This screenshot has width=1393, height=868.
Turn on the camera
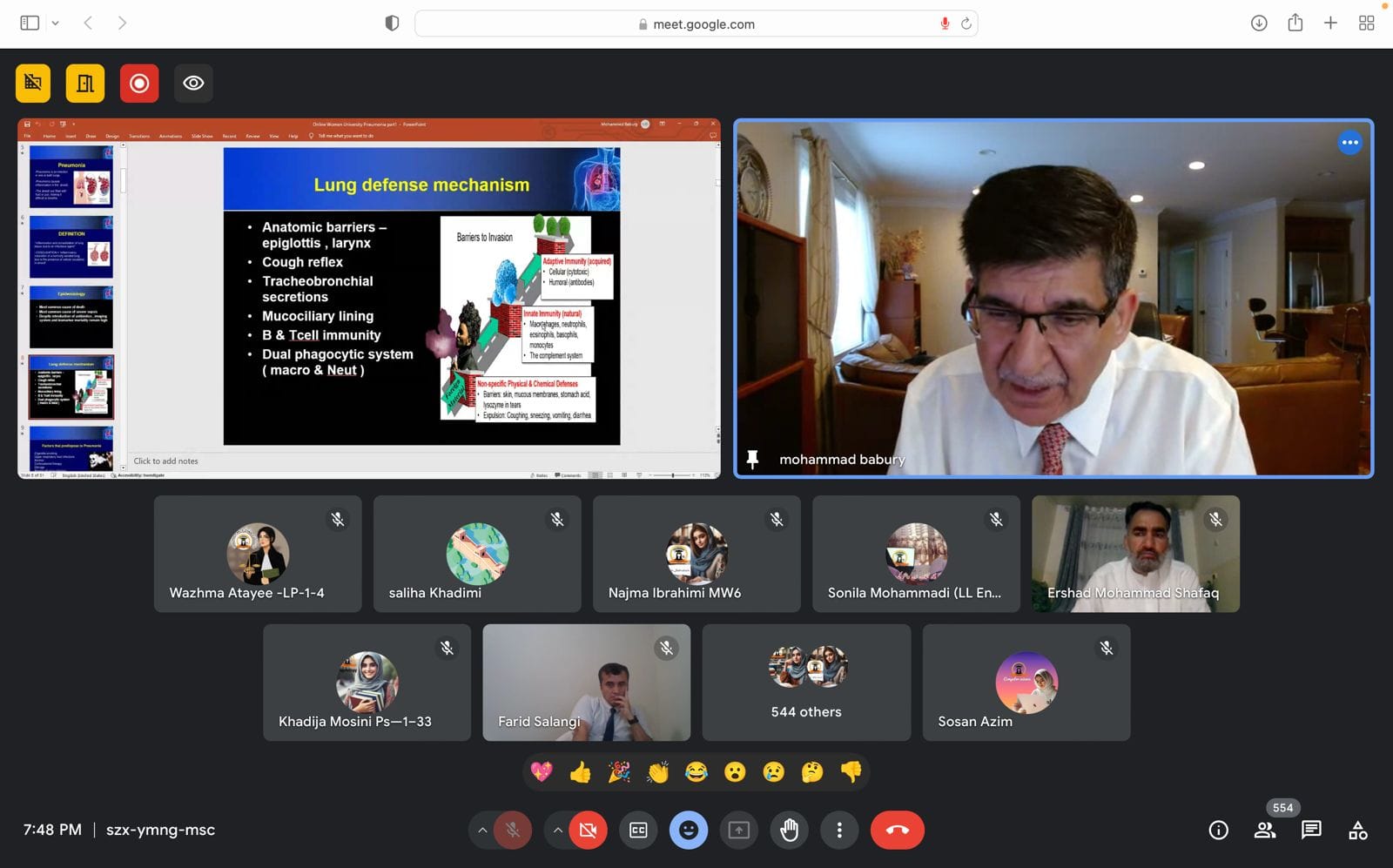click(x=588, y=831)
